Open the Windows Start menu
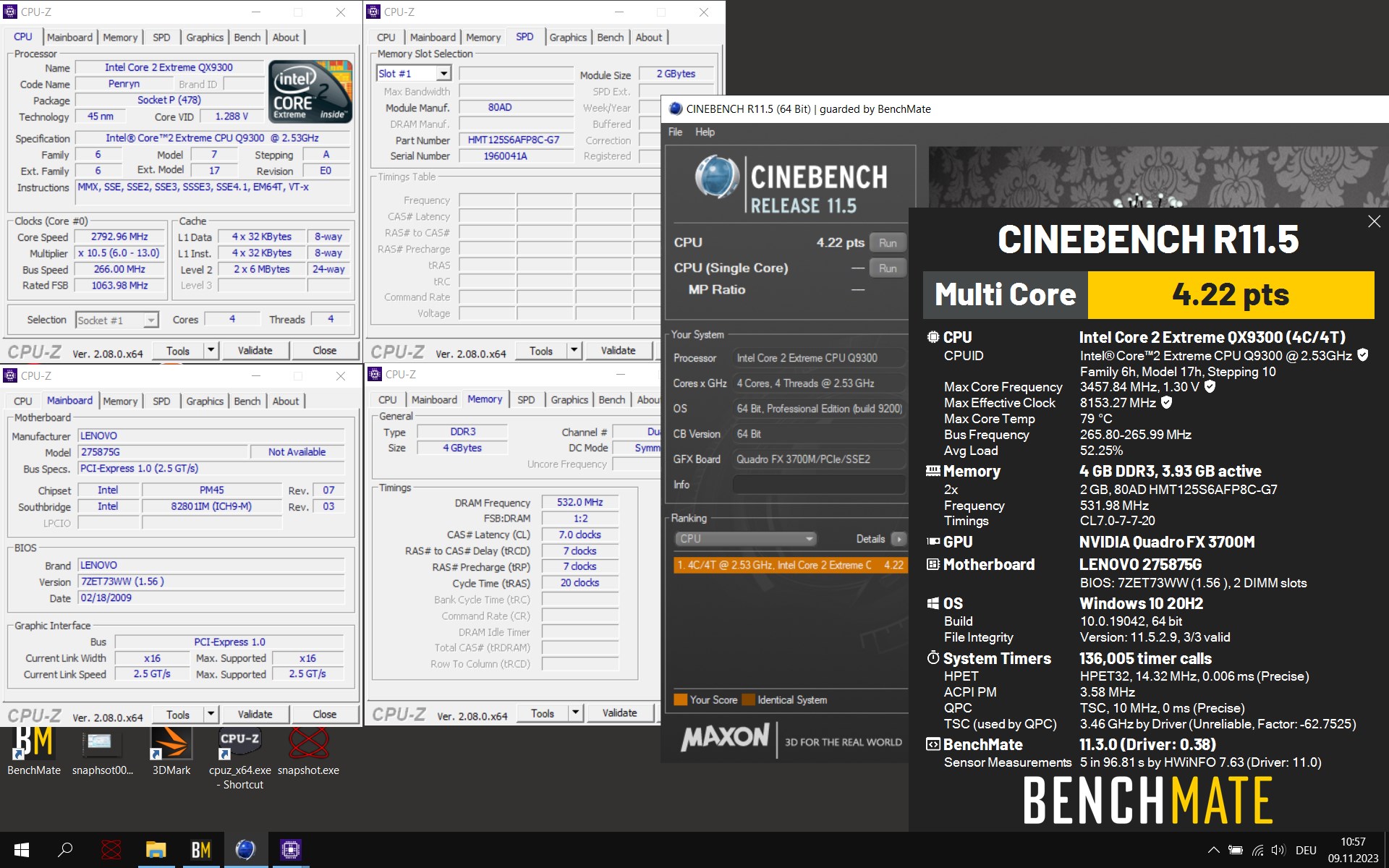The height and width of the screenshot is (868, 1389). click(x=22, y=850)
